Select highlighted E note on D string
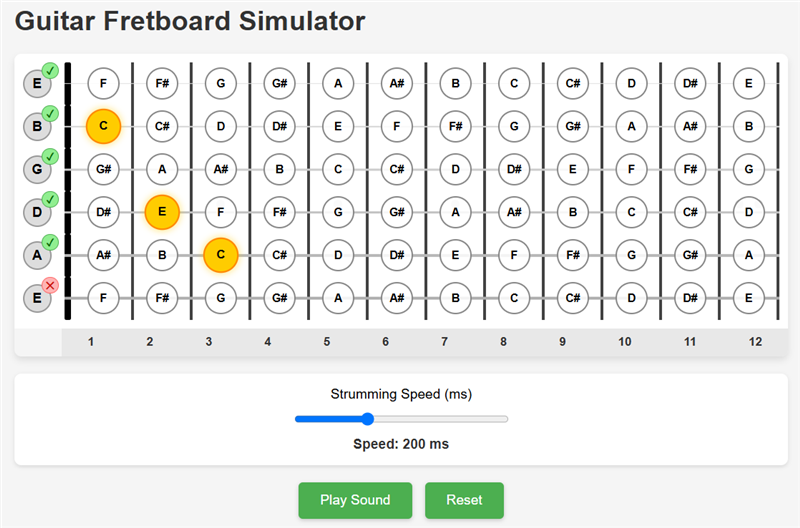Screen dimensions: 800x528 tap(162, 212)
